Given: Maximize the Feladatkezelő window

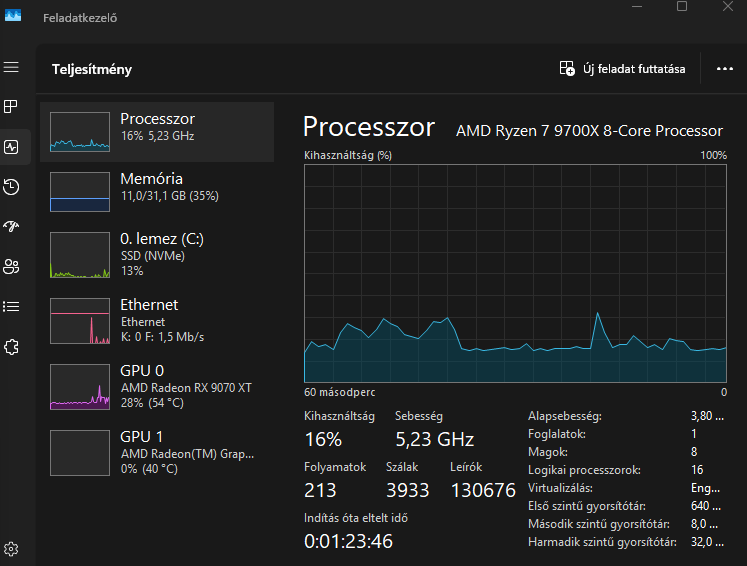Looking at the screenshot, I should coord(682,6).
